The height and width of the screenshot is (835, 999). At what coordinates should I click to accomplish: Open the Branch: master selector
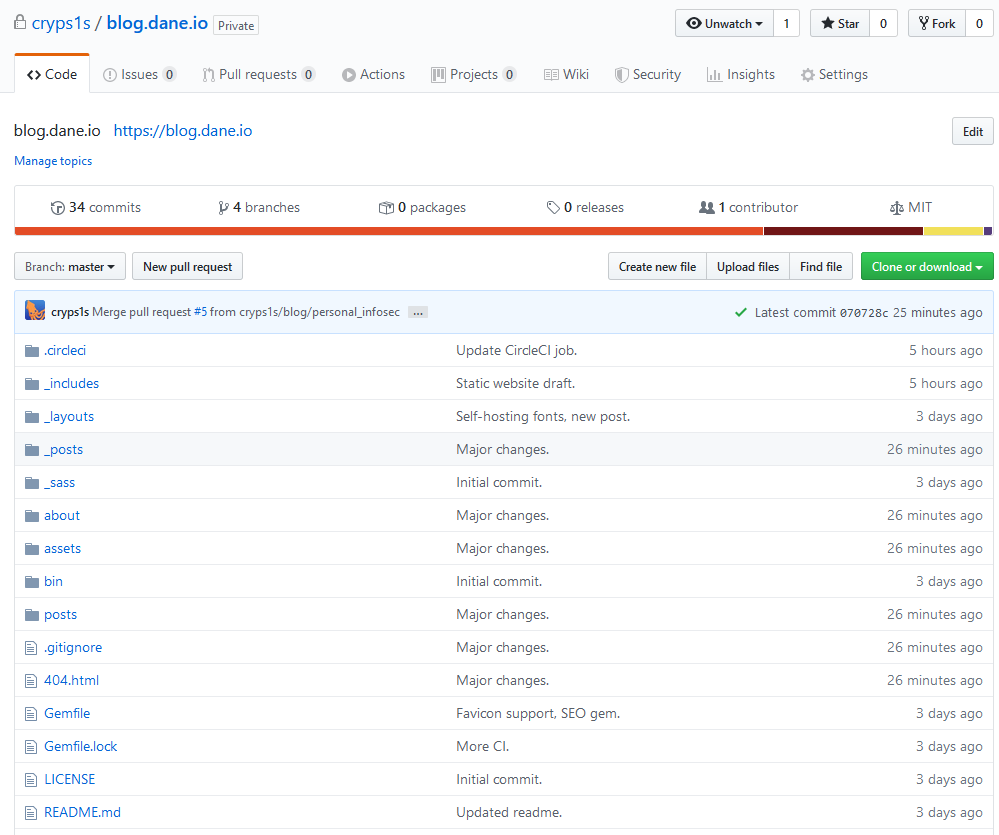pyautogui.click(x=70, y=266)
